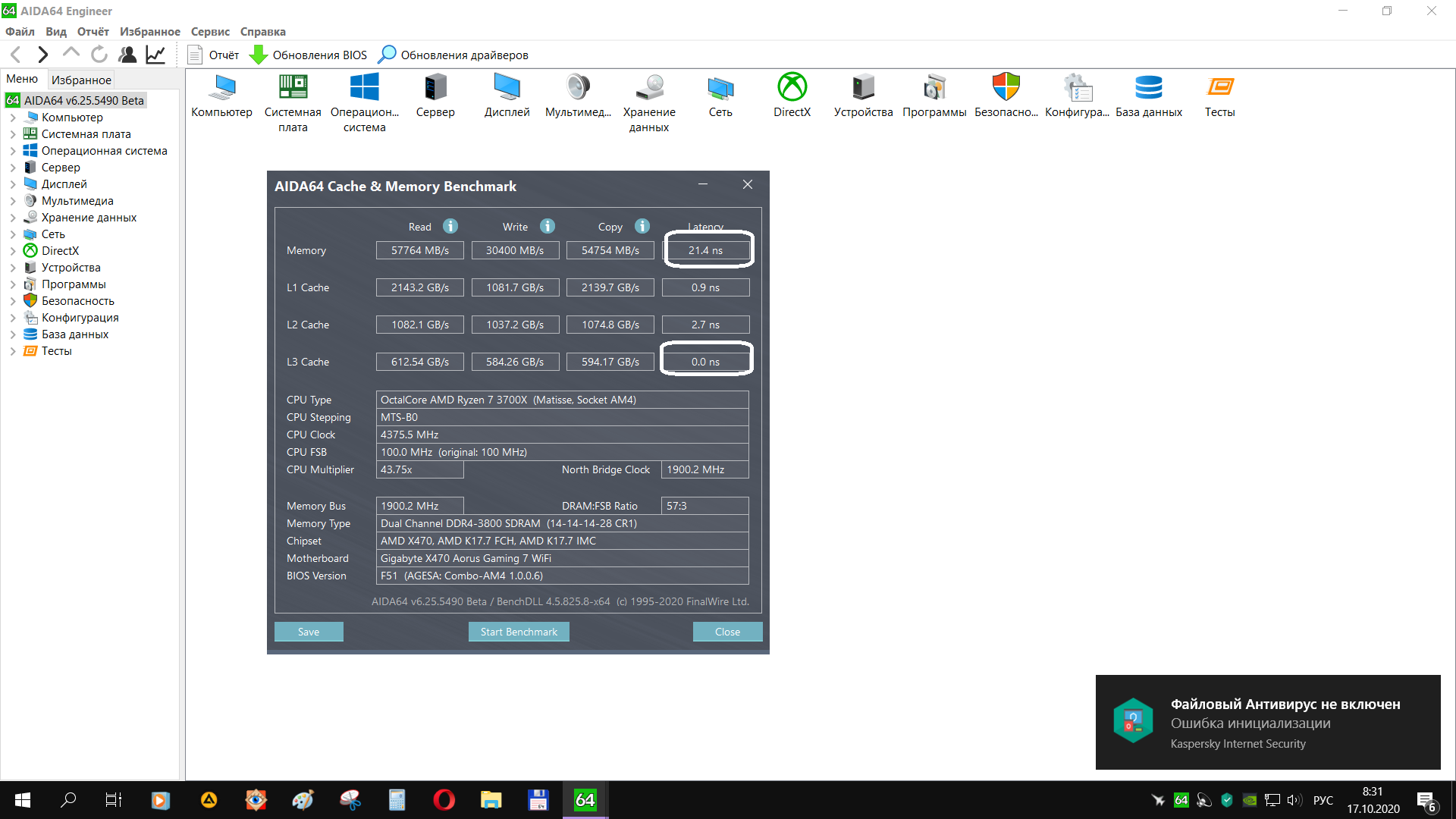Click the Start Benchmark button

(x=519, y=632)
